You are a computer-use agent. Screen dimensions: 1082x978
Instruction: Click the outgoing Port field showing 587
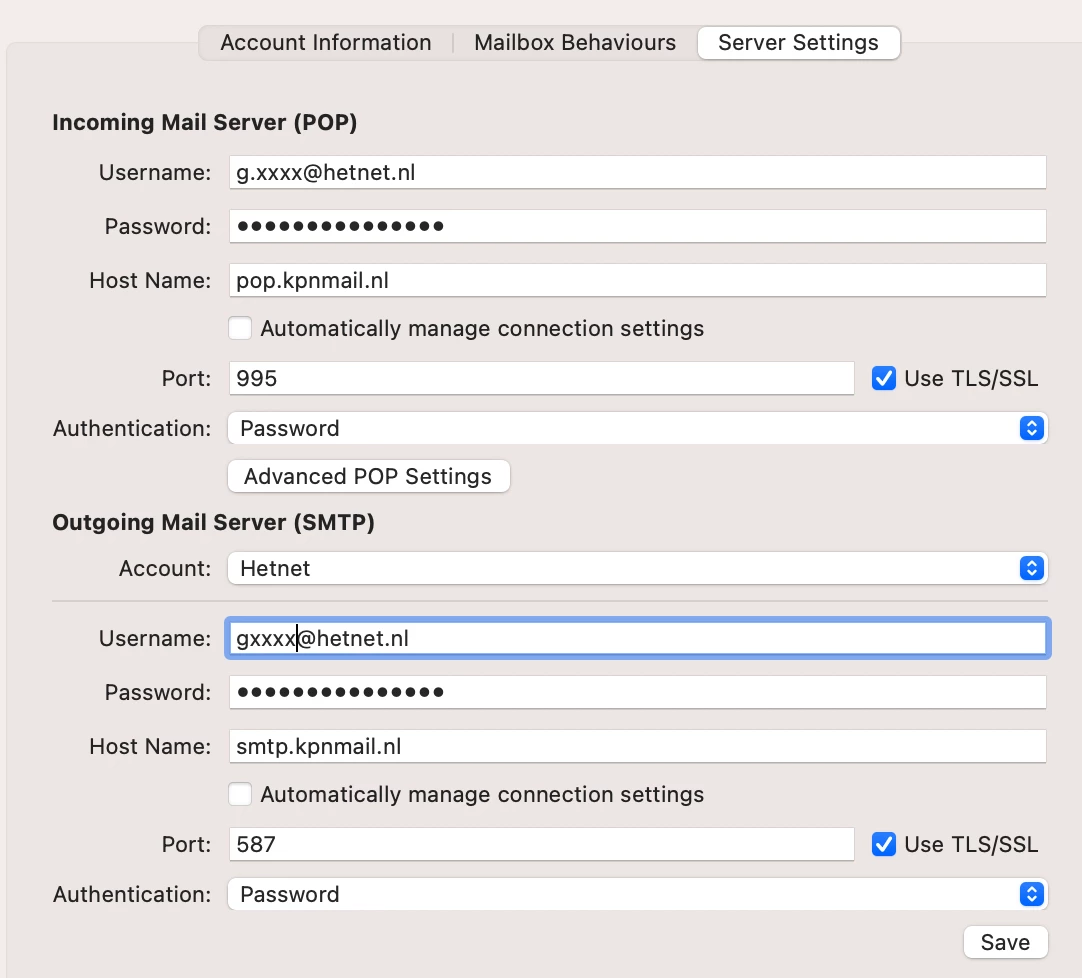point(541,844)
